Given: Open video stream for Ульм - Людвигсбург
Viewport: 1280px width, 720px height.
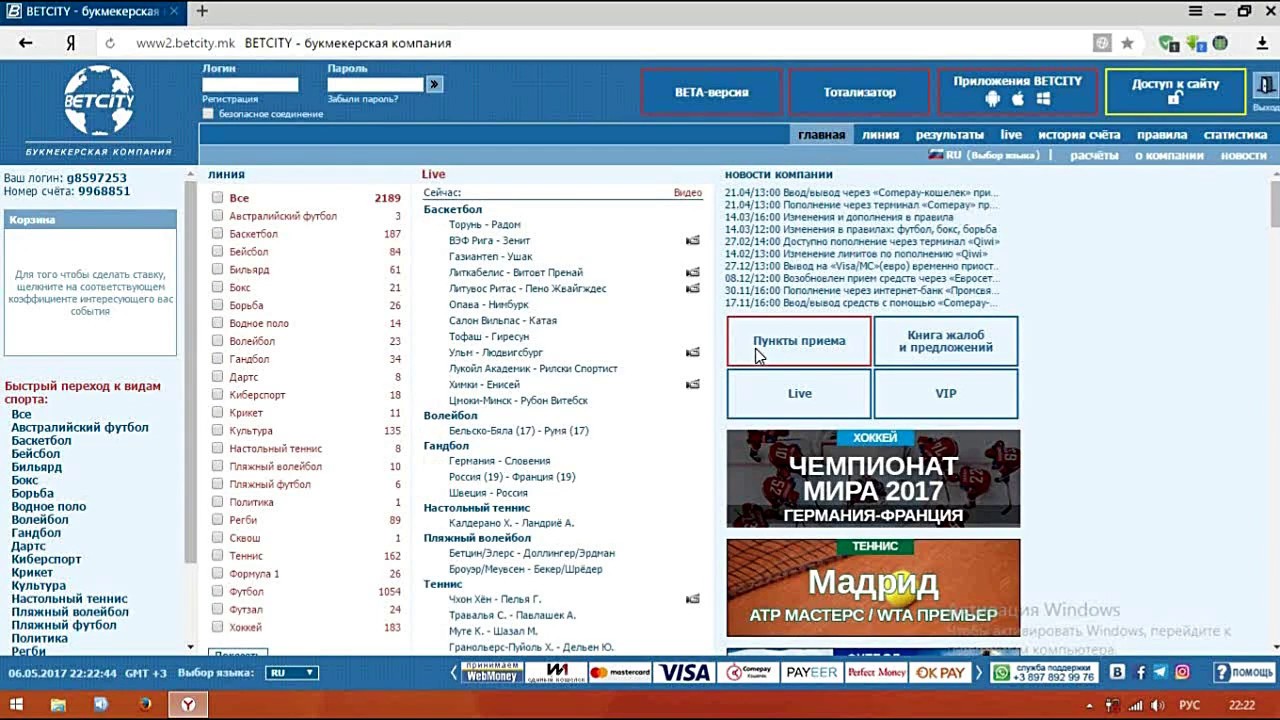Looking at the screenshot, I should pos(692,352).
